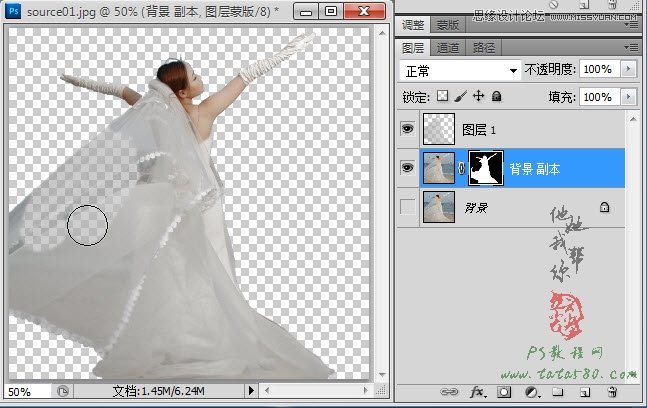Open the 正常 blend mode dropdown
The height and width of the screenshot is (408, 647).
point(460,71)
